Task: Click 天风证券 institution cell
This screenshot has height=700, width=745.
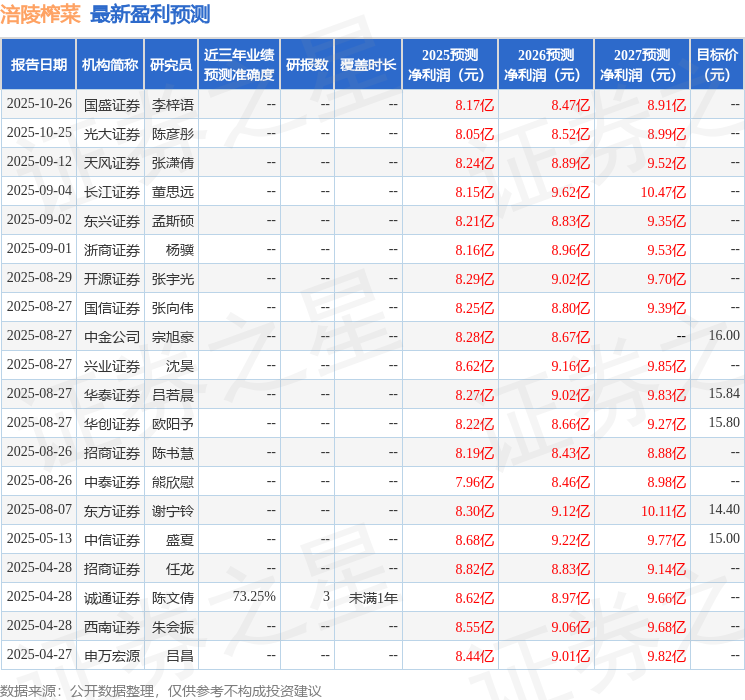Action: pos(112,163)
